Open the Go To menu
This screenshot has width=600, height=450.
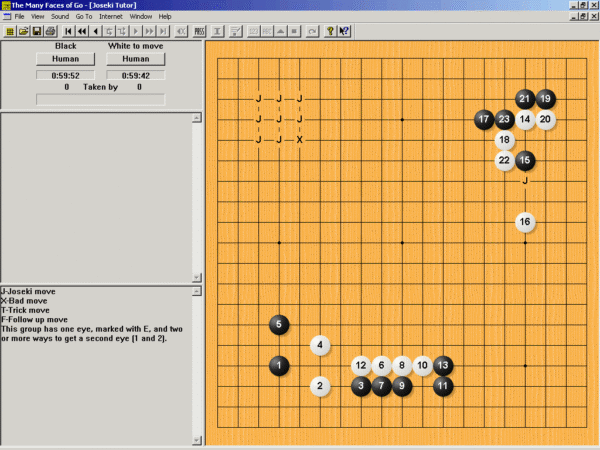(84, 17)
